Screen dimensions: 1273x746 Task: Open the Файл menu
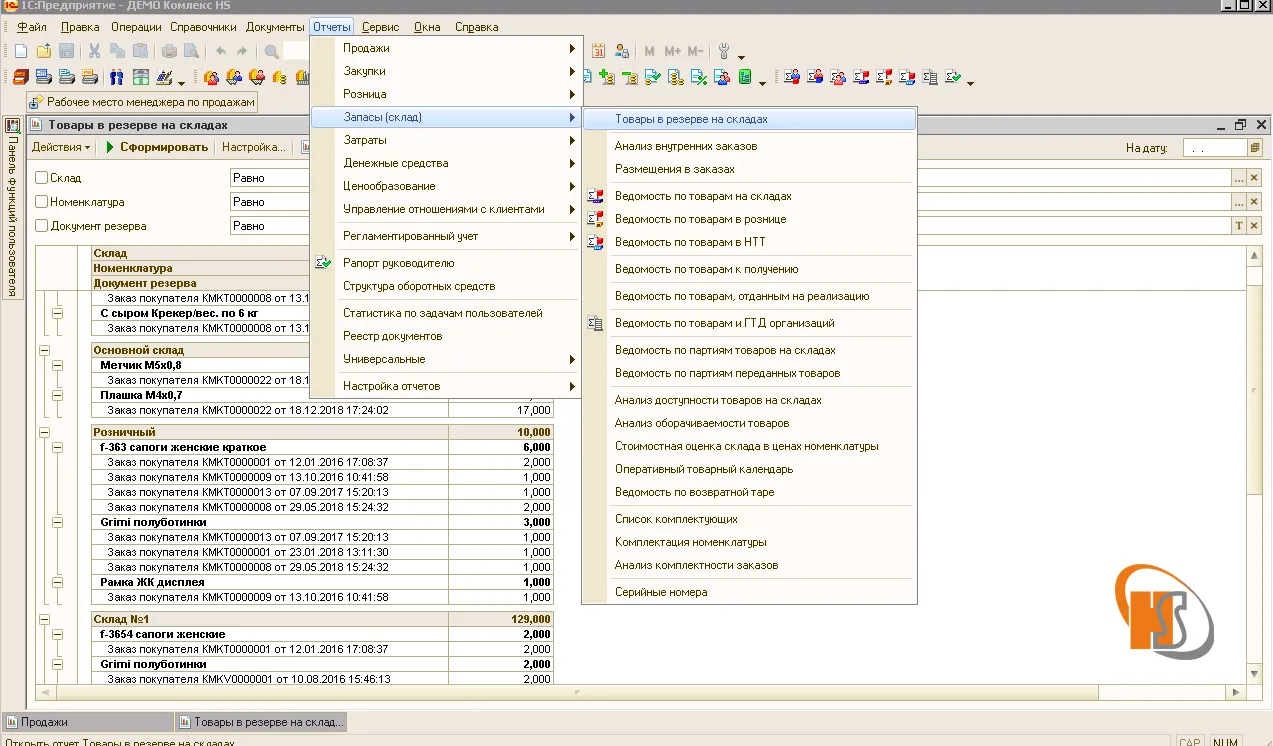(x=32, y=27)
